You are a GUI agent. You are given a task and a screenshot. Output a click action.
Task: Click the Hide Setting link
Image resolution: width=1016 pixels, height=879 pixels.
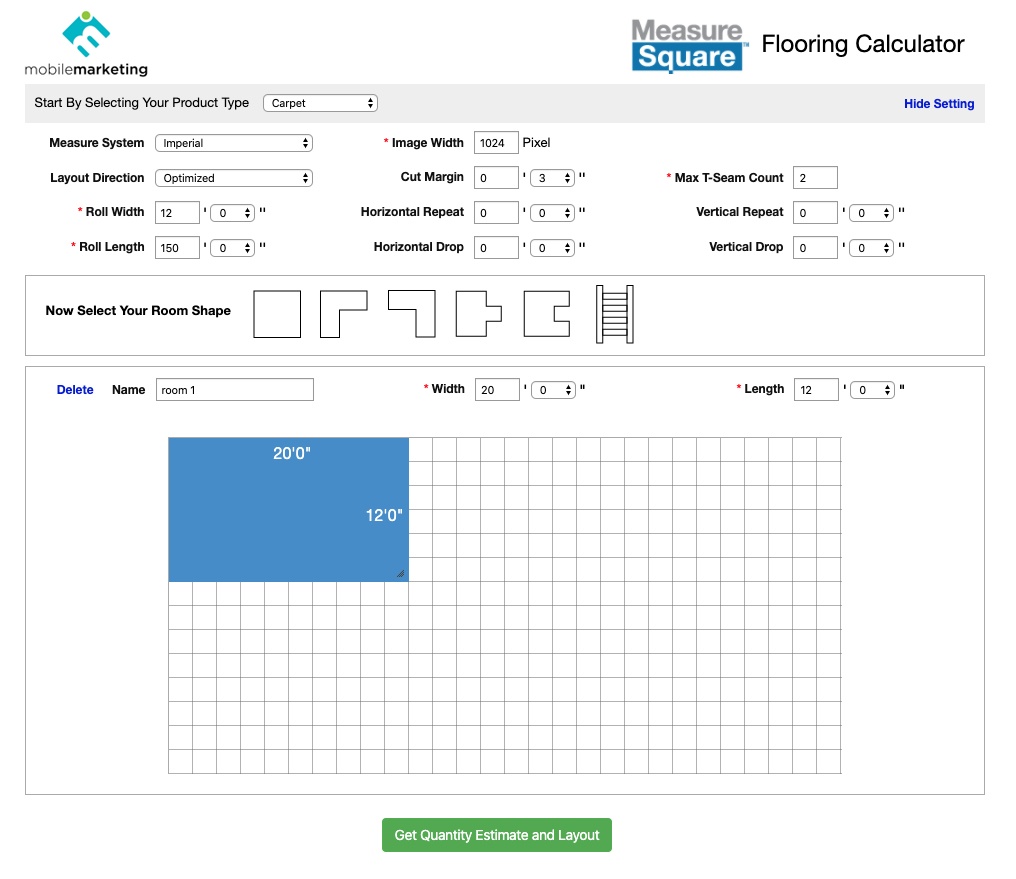(x=939, y=104)
